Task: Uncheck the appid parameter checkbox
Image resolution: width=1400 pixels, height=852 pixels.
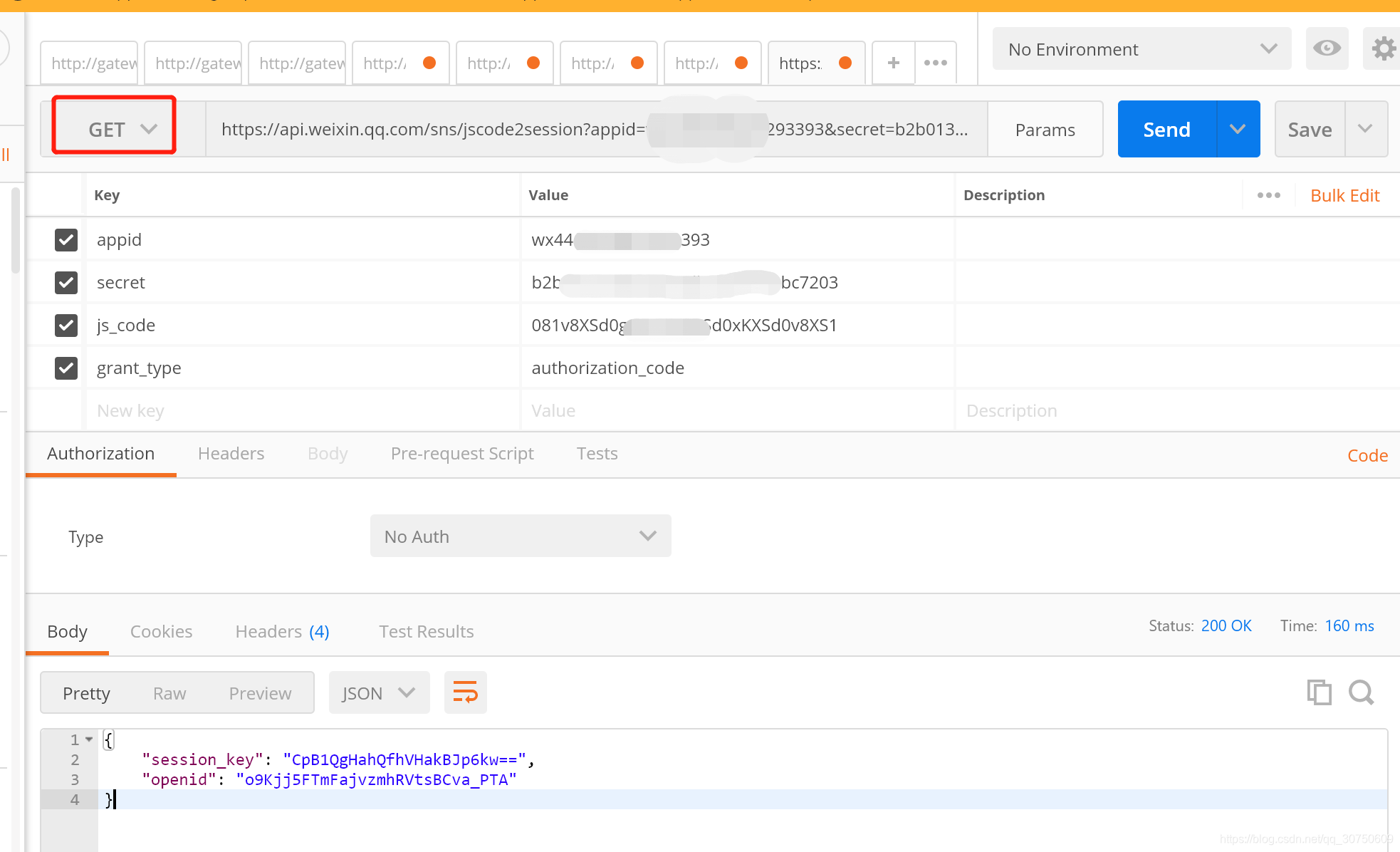Action: pos(66,240)
